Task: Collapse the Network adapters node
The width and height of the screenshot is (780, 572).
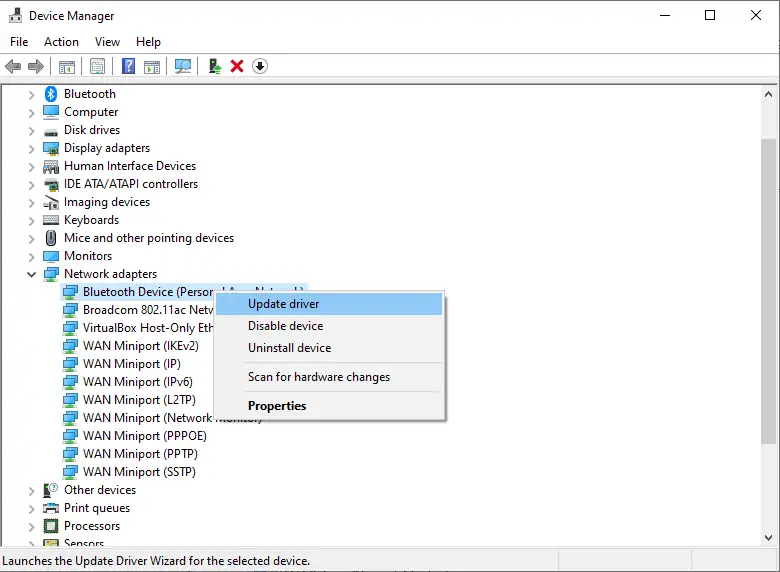Action: 31,274
